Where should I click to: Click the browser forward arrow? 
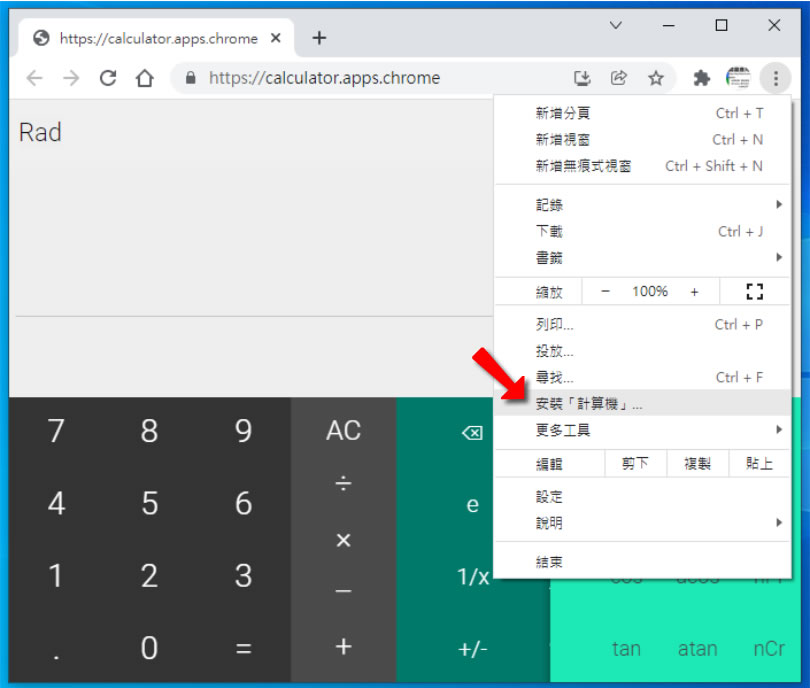pyautogui.click(x=71, y=78)
